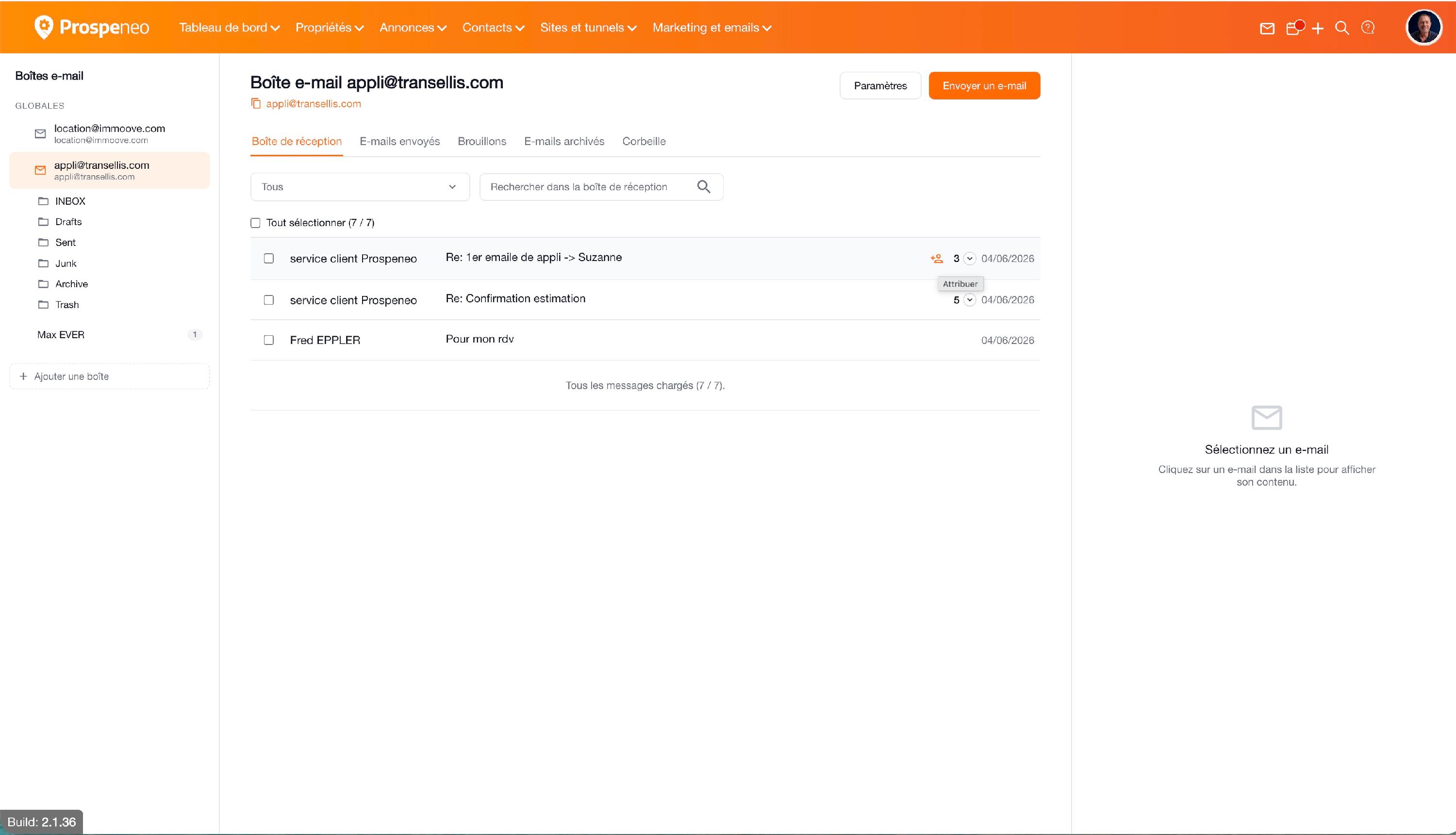1456x835 pixels.
Task: Click the Trash folder icon
Action: coord(43,305)
